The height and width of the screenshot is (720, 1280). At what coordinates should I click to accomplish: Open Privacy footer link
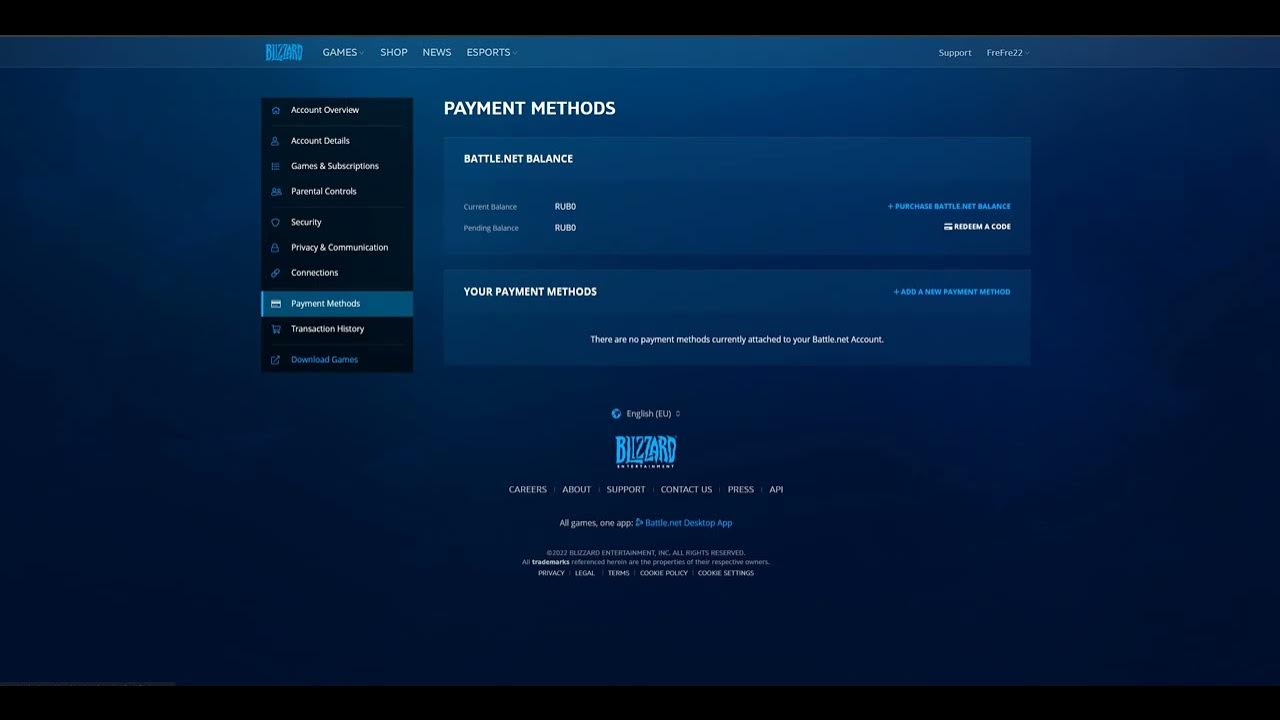pyautogui.click(x=551, y=573)
